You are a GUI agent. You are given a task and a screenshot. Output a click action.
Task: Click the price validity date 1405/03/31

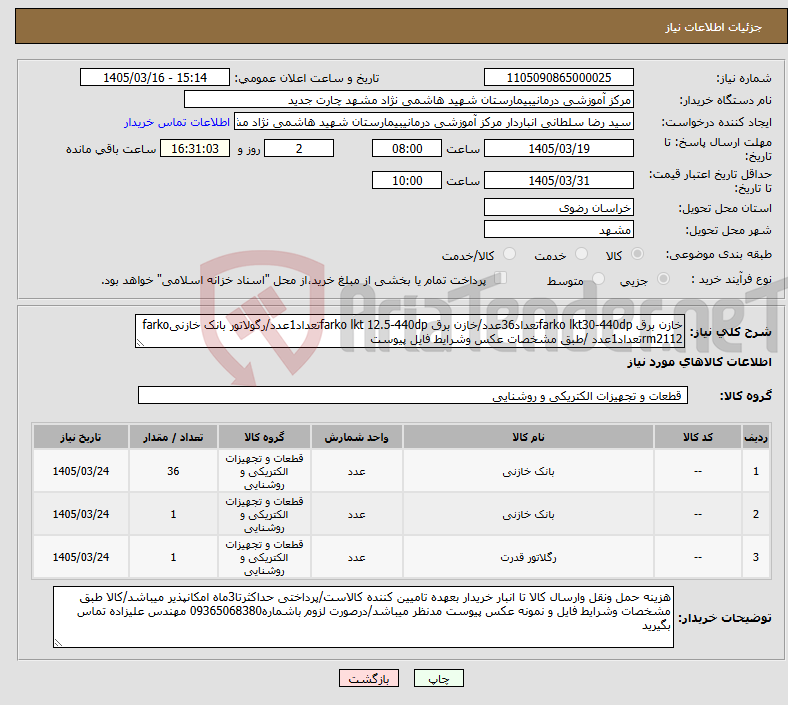[558, 180]
